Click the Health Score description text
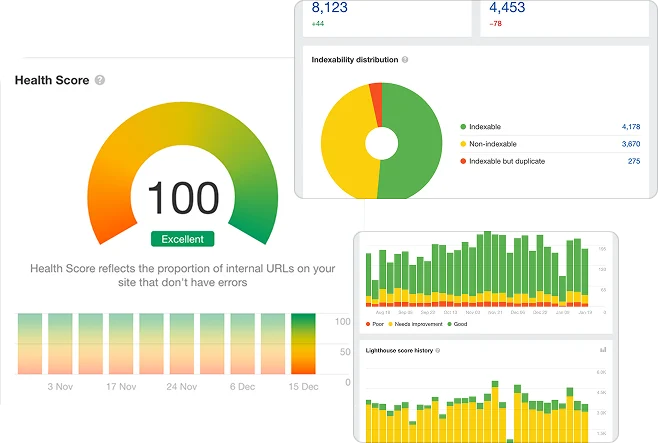 coord(183,275)
